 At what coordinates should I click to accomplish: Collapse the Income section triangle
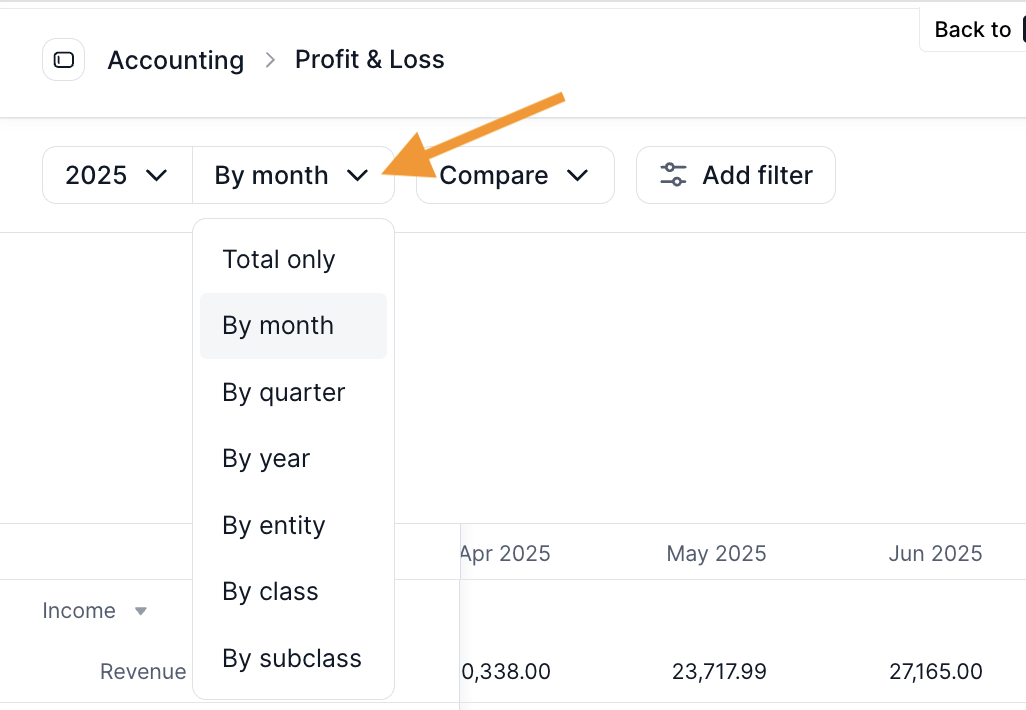141,611
